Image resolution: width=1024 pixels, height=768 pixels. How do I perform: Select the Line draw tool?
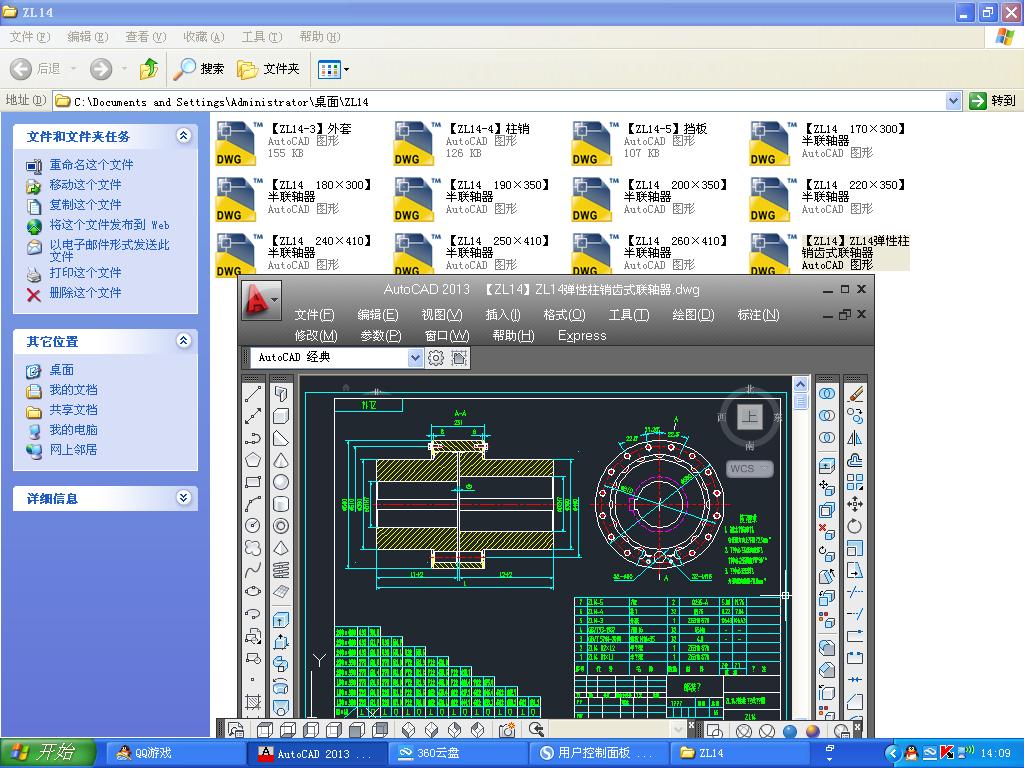(x=253, y=393)
